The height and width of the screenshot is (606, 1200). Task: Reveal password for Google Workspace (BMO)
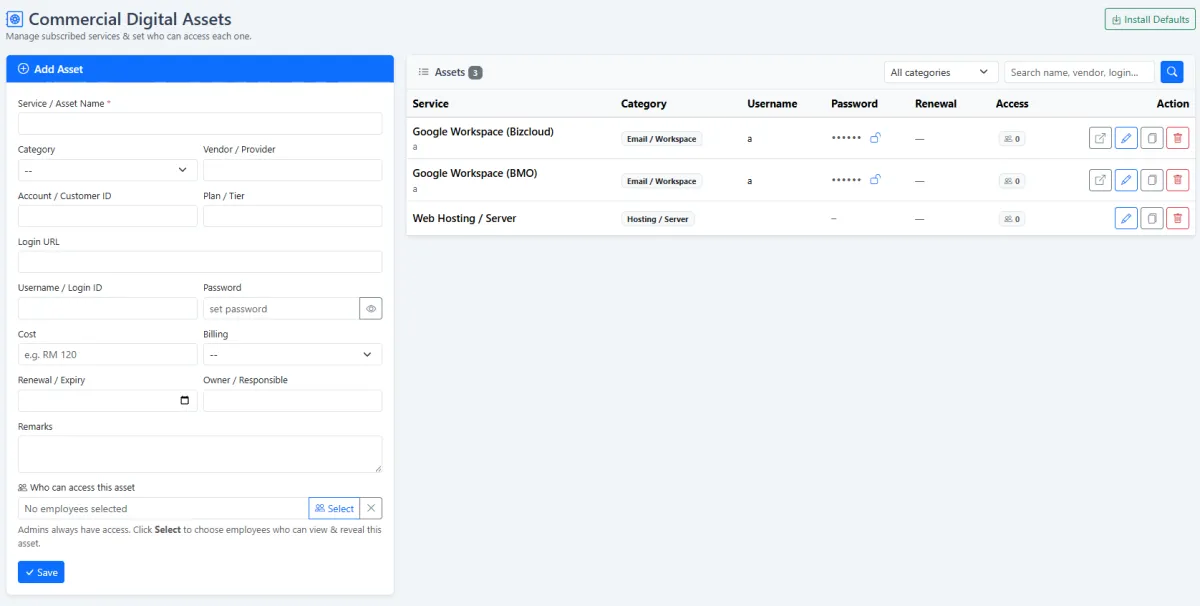[875, 180]
